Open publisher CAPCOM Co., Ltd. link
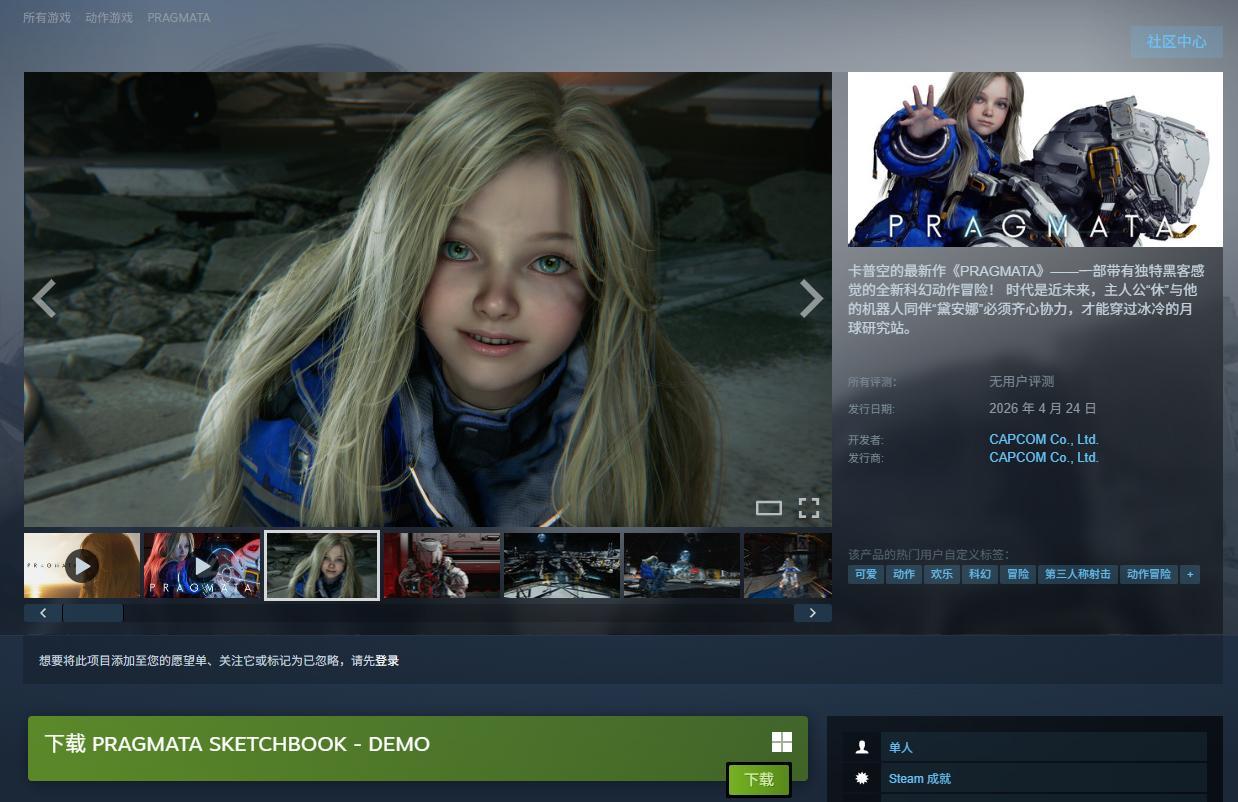Viewport: 1238px width, 802px height. pyautogui.click(x=1043, y=457)
